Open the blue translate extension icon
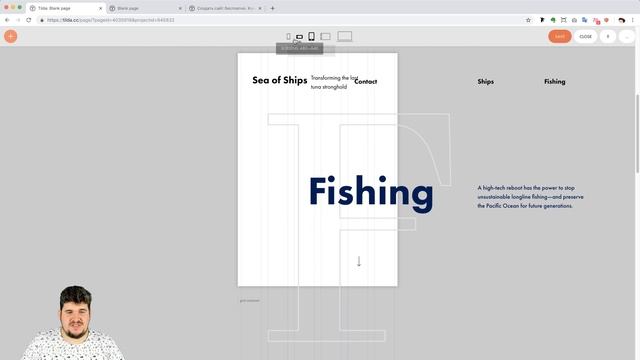The height and width of the screenshot is (360, 640). (x=584, y=20)
